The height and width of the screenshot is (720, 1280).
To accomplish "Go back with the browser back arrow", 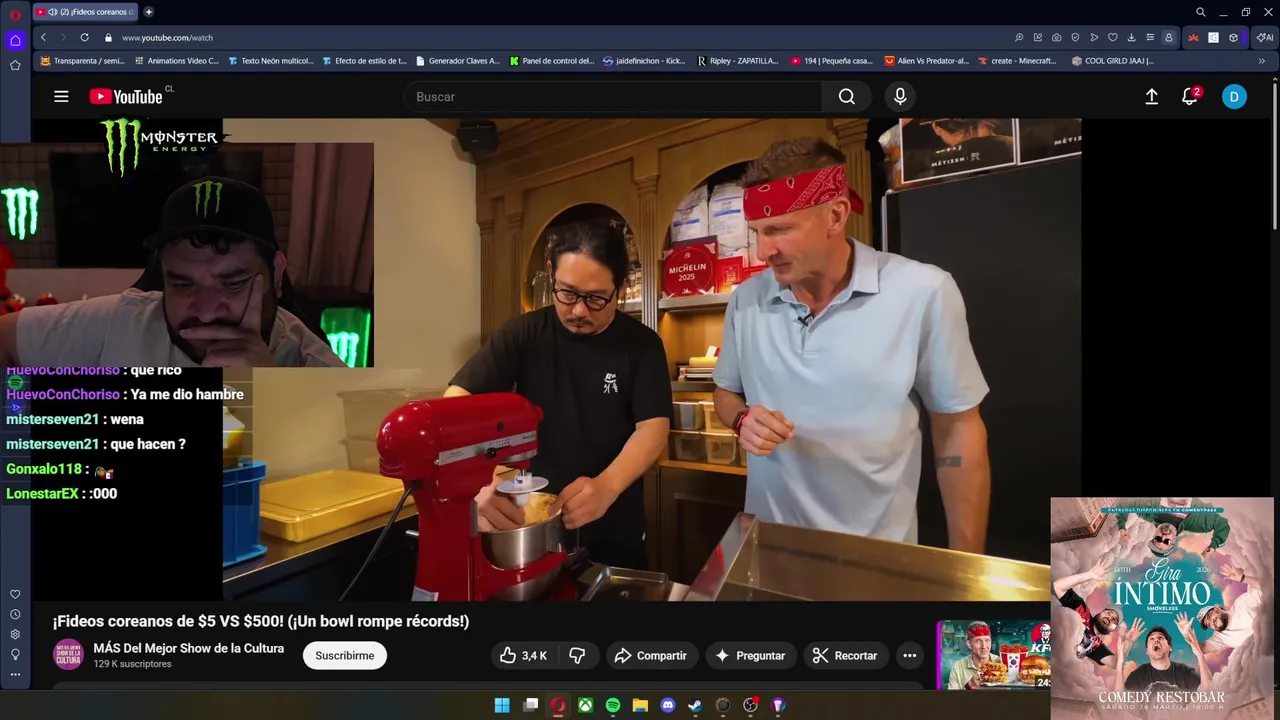I will pos(43,37).
